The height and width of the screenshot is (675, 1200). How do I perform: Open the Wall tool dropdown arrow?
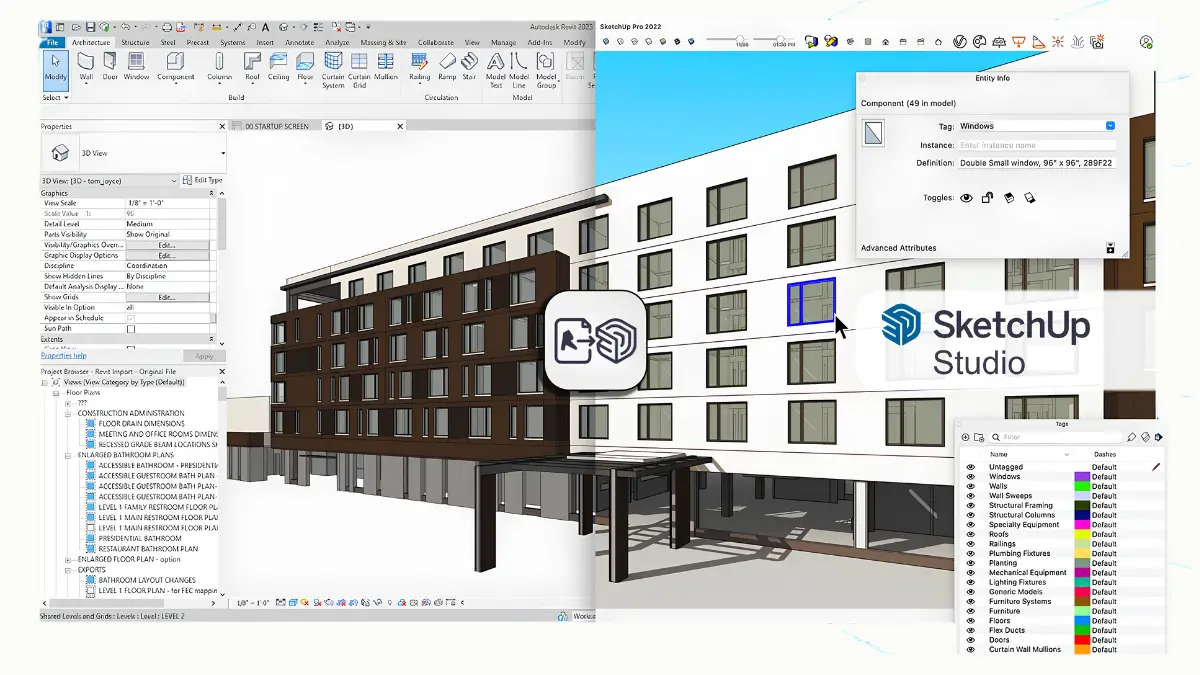point(86,84)
